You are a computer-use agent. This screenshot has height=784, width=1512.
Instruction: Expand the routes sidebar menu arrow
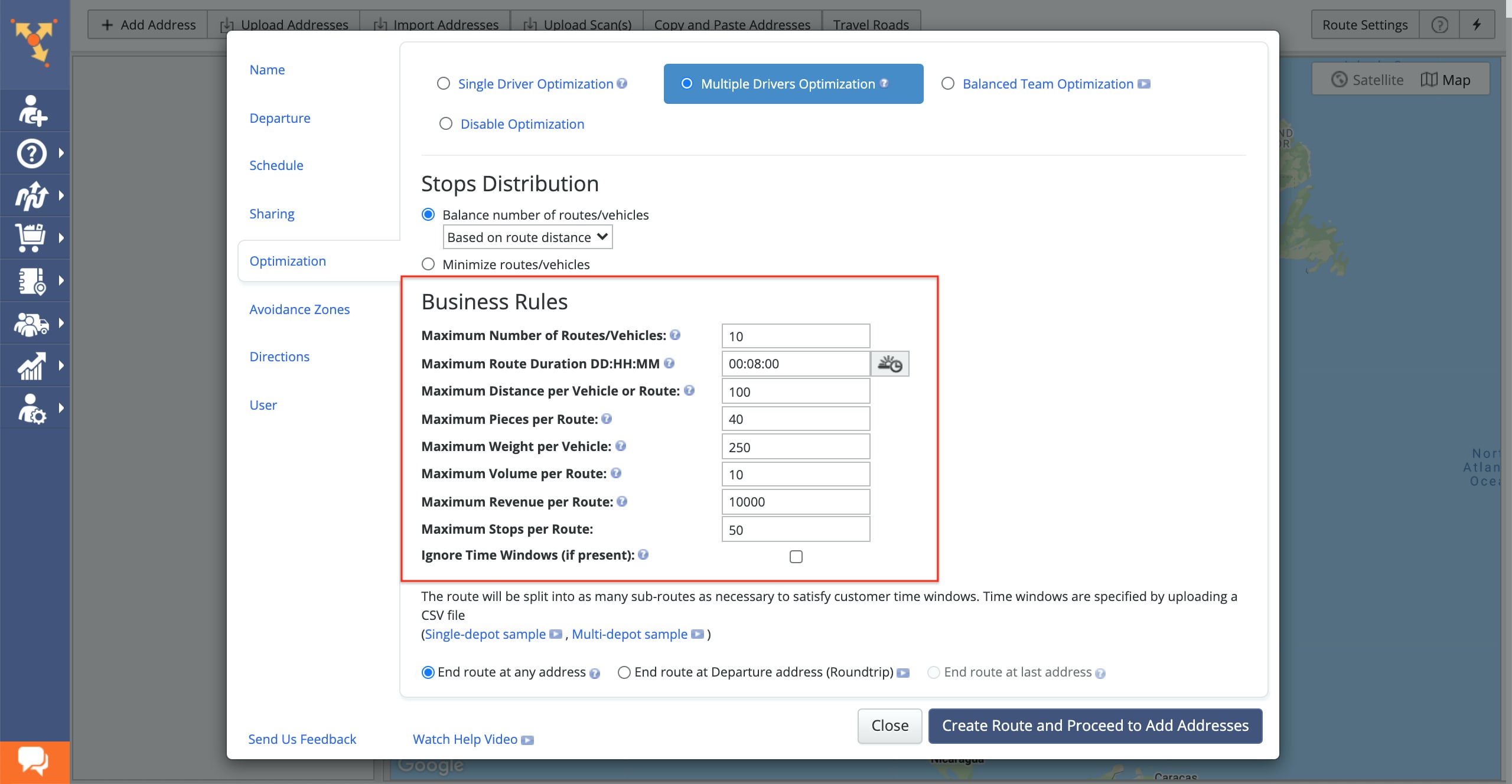coord(61,196)
